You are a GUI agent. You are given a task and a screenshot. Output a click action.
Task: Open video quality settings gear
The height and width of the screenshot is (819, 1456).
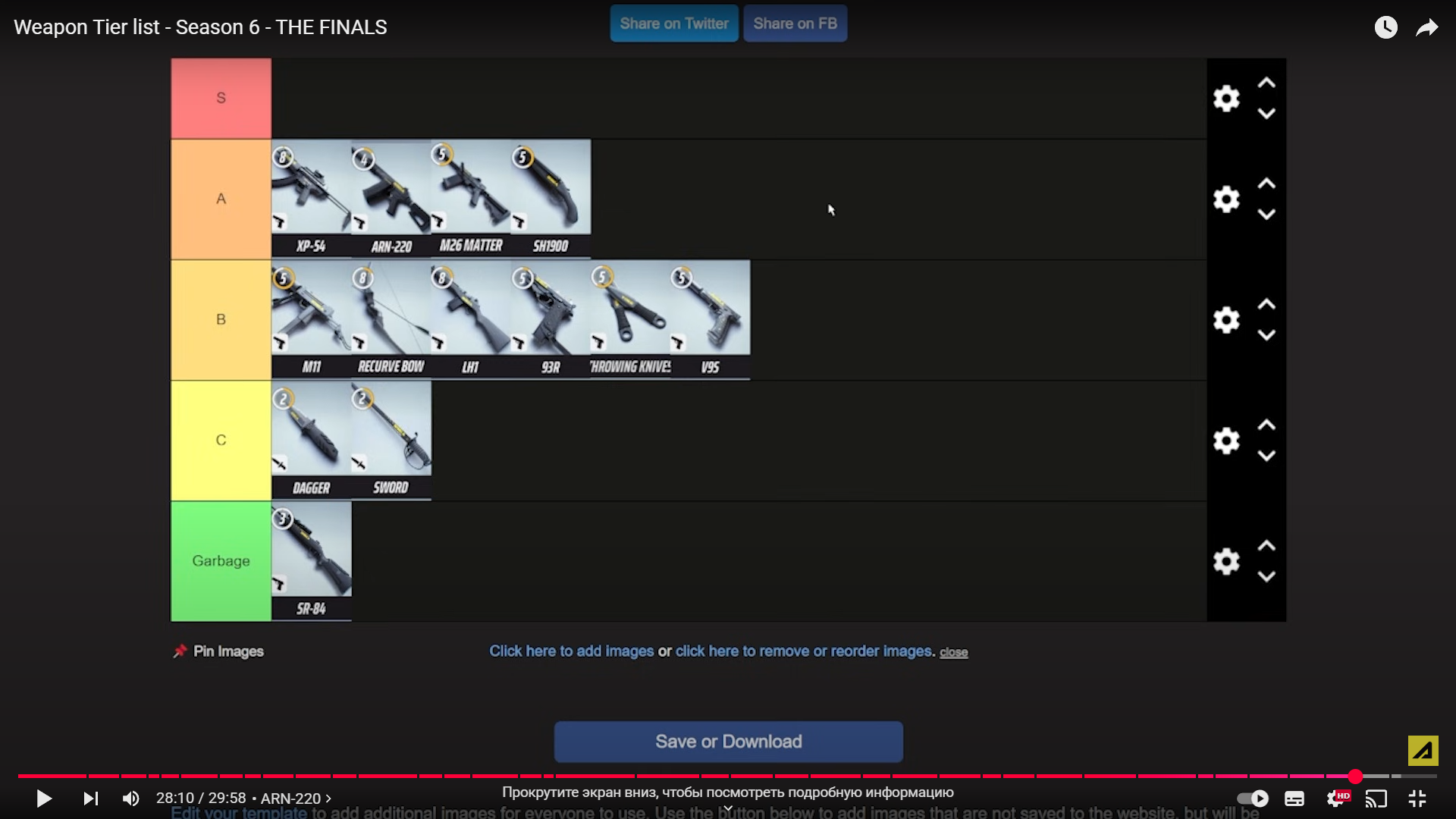[1336, 799]
